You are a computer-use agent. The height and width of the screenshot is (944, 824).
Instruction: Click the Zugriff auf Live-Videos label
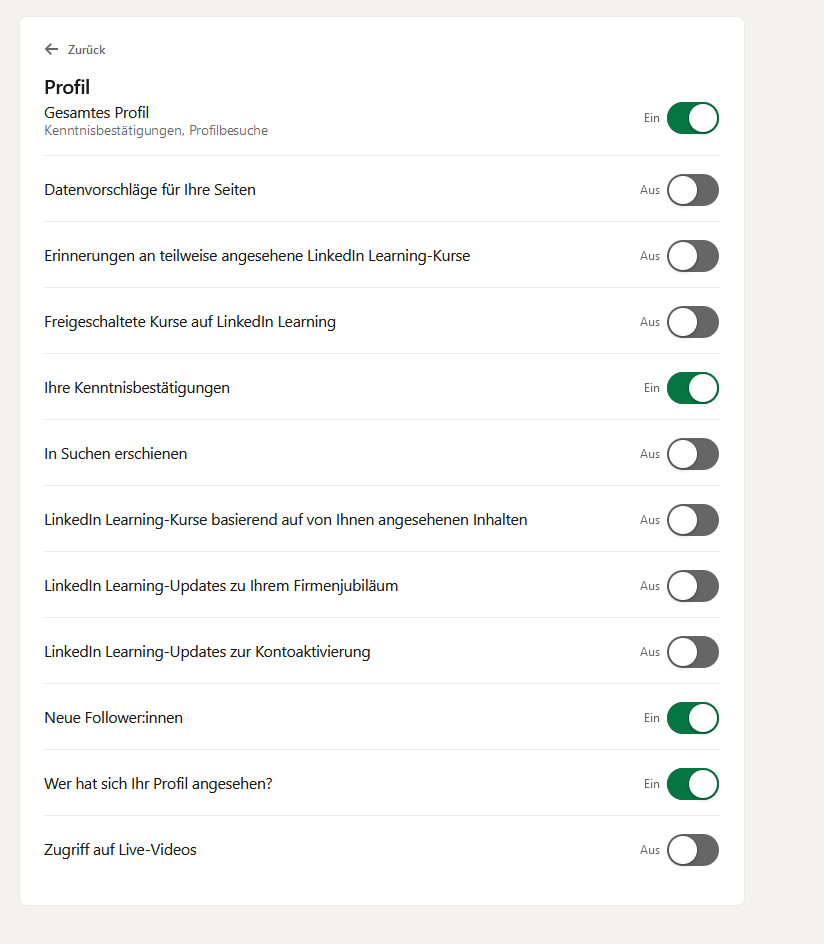tap(120, 850)
